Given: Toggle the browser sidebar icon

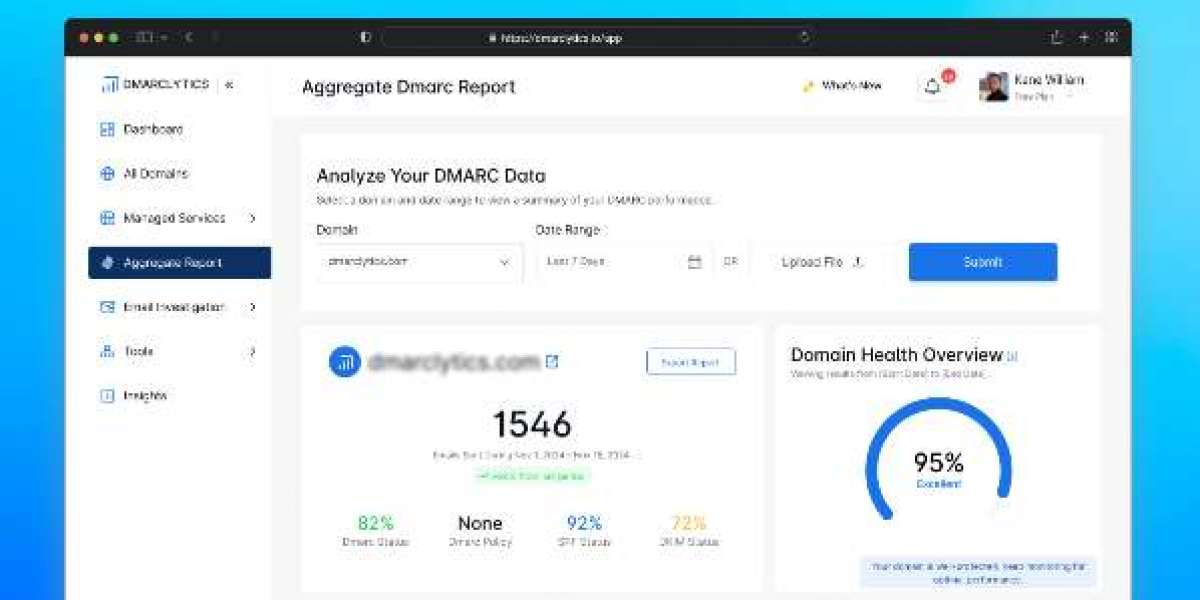Looking at the screenshot, I should pos(144,37).
